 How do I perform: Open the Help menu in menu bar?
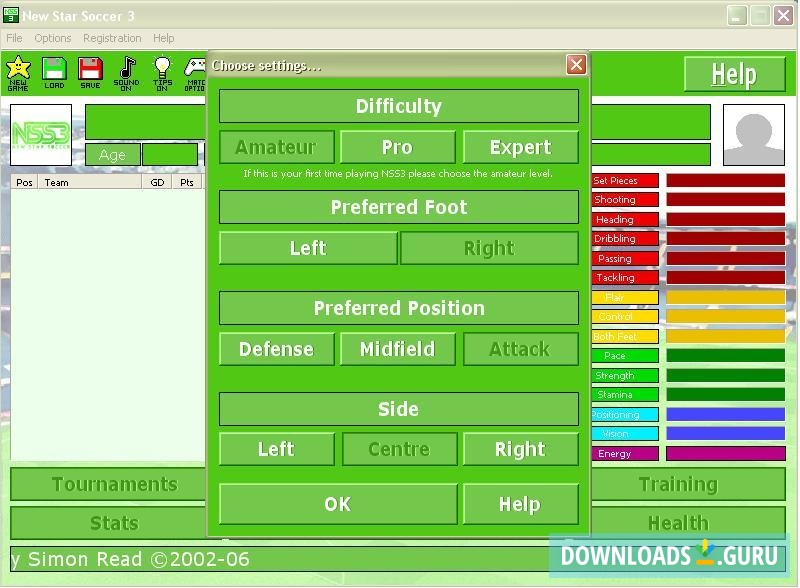pyautogui.click(x=164, y=38)
